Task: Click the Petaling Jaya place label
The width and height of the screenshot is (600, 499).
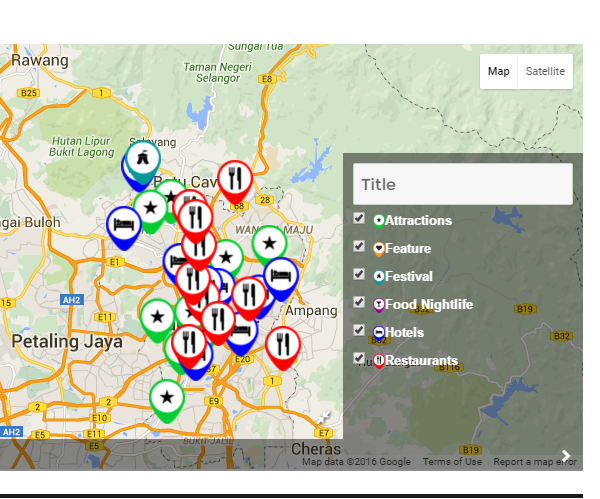Action: [67, 341]
